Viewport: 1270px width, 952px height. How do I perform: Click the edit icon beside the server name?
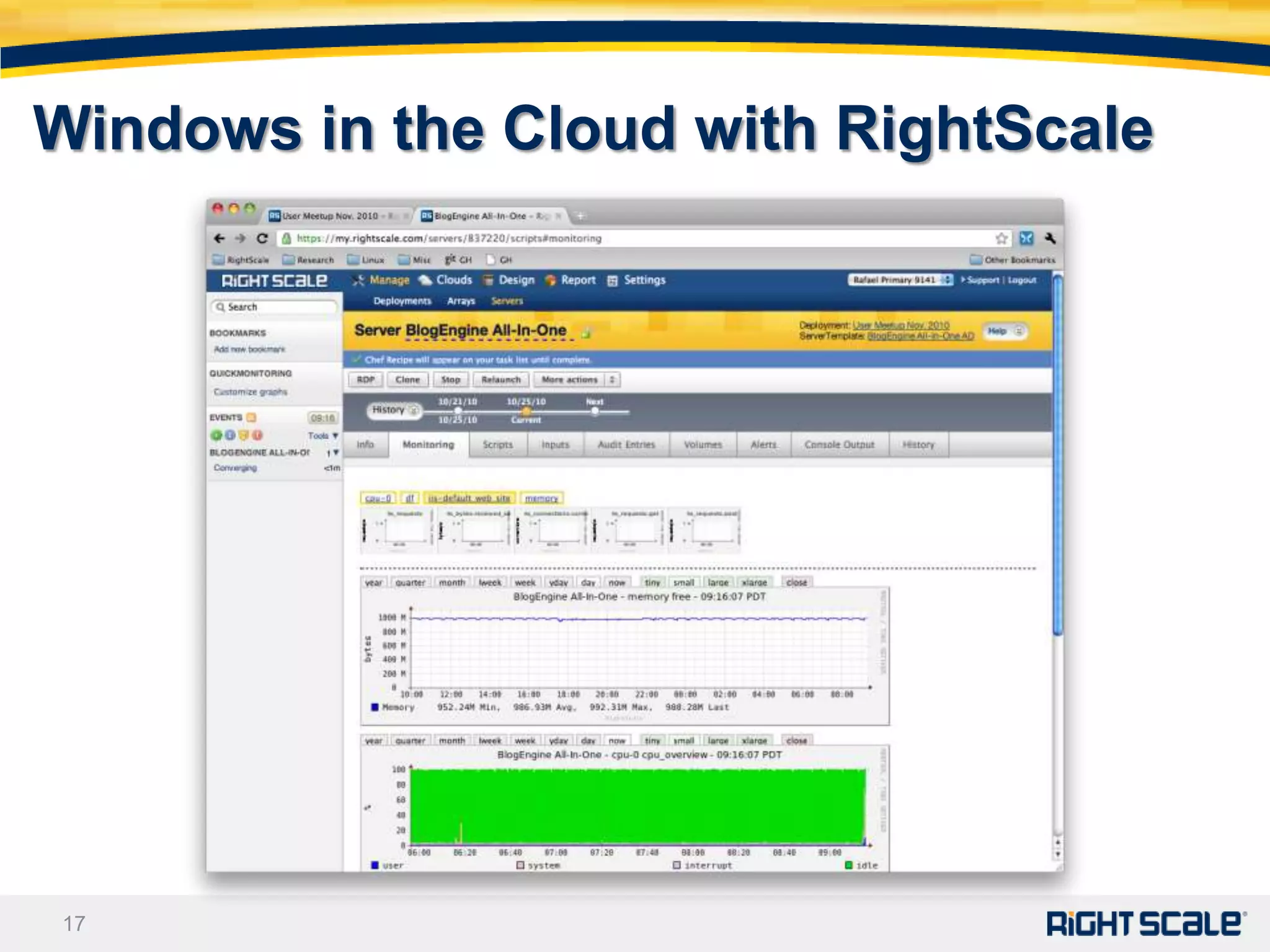click(x=585, y=333)
